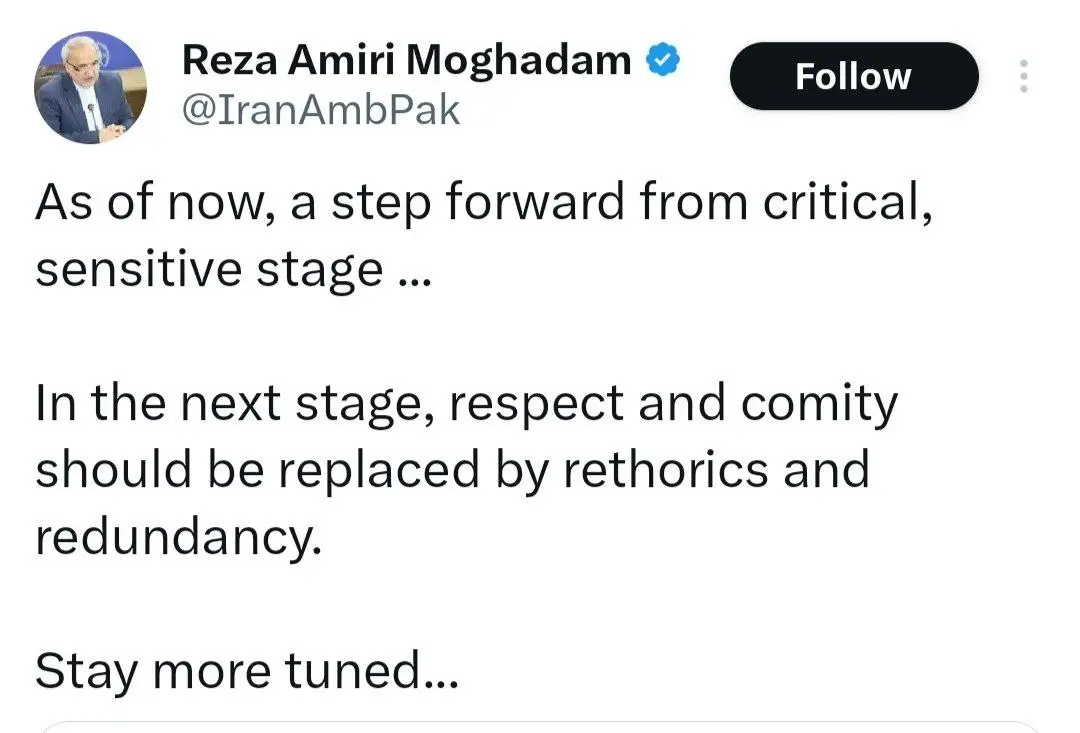Open the three-dot more options menu
Screen dimensions: 1080x733
pyautogui.click(x=1023, y=76)
